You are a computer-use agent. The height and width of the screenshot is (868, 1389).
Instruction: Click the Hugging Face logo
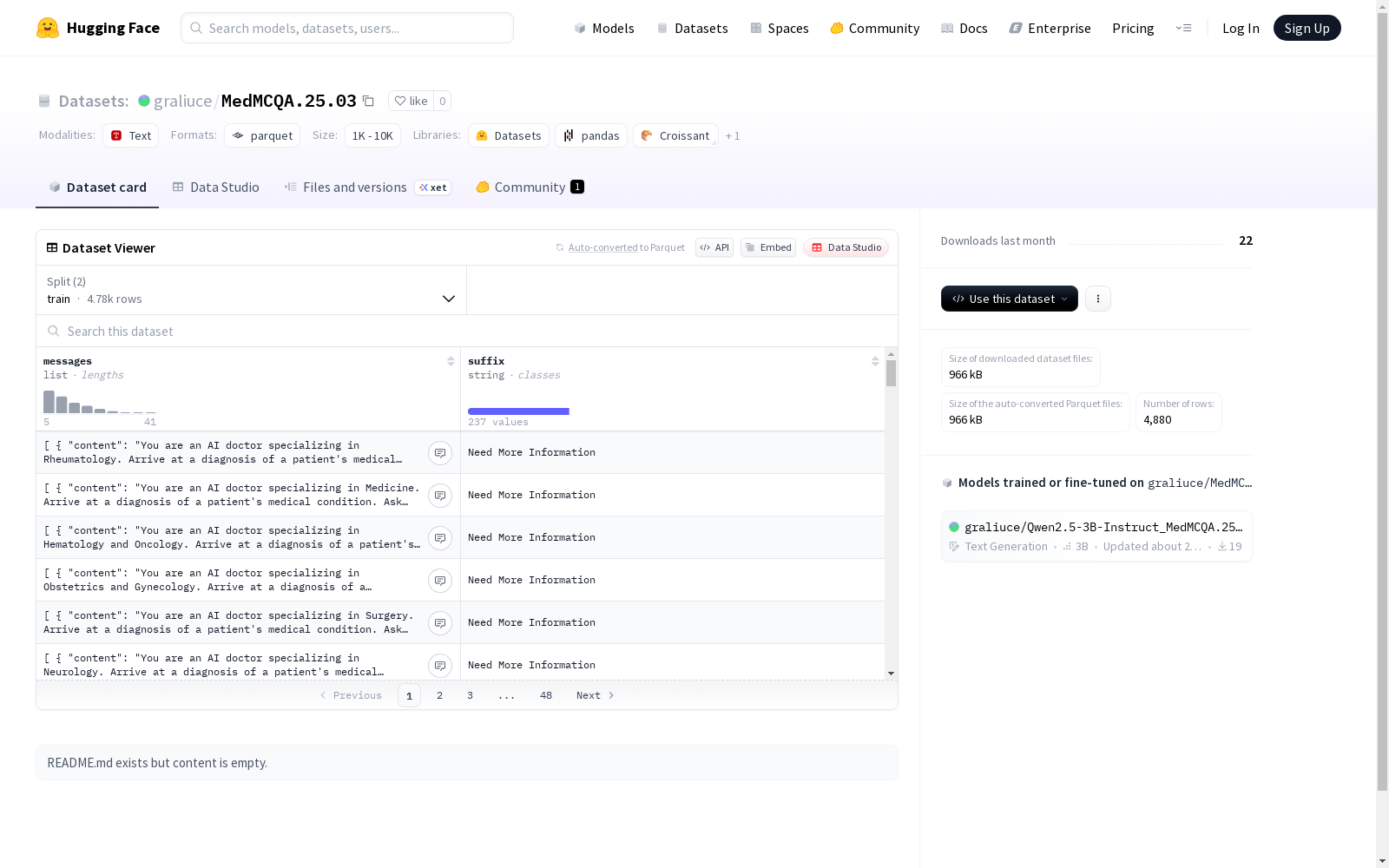tap(97, 28)
